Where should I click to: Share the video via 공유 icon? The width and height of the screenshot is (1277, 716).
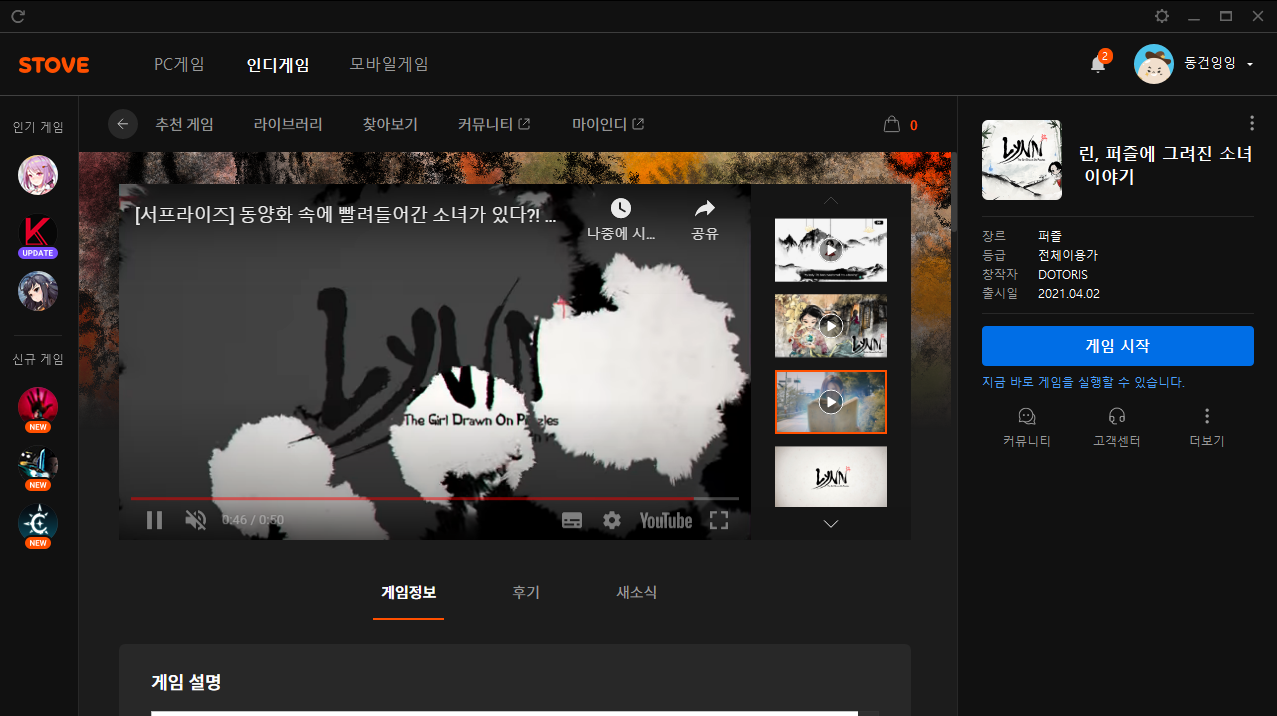[x=705, y=208]
